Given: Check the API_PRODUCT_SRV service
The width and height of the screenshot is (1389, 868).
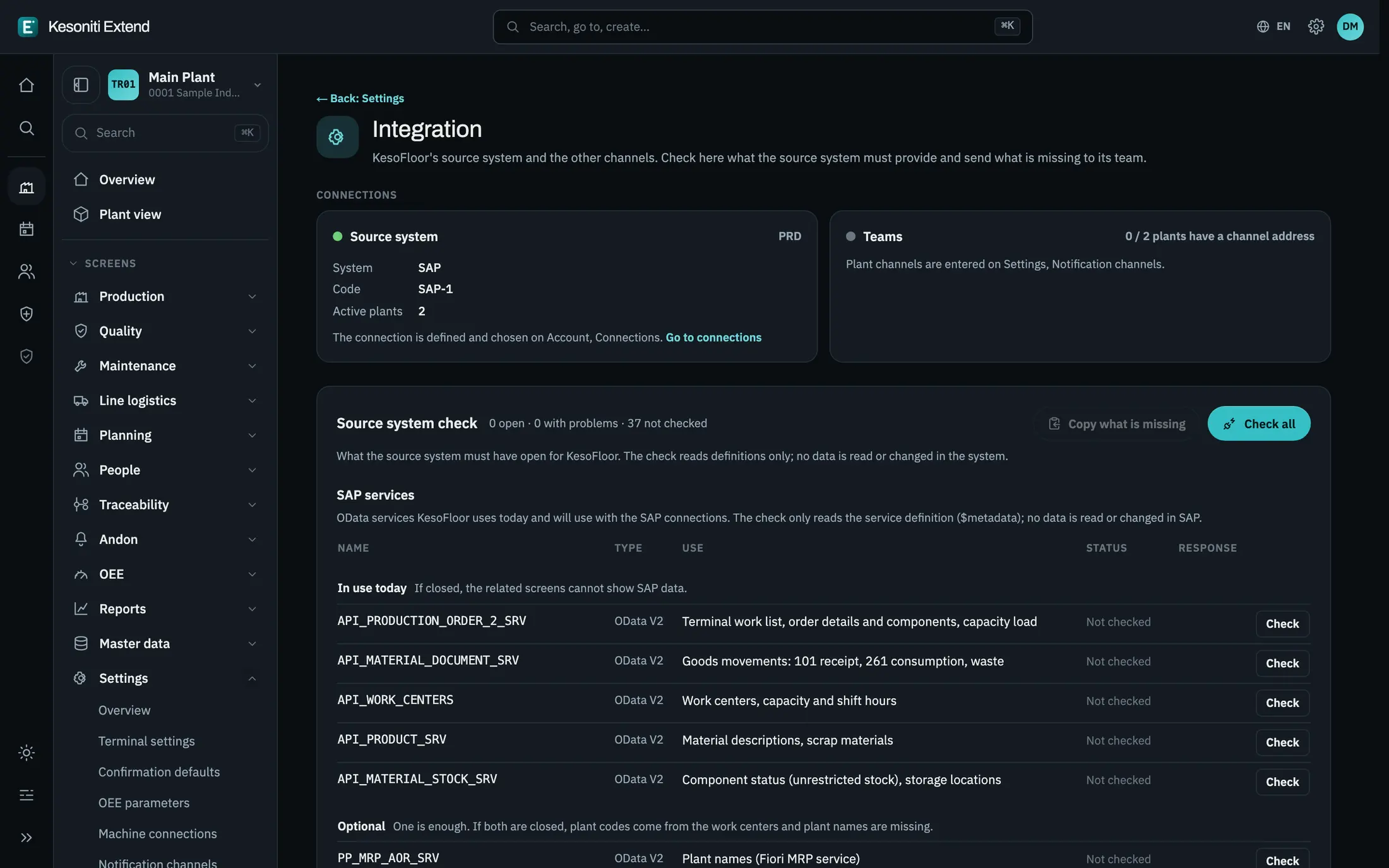Looking at the screenshot, I should point(1282,742).
